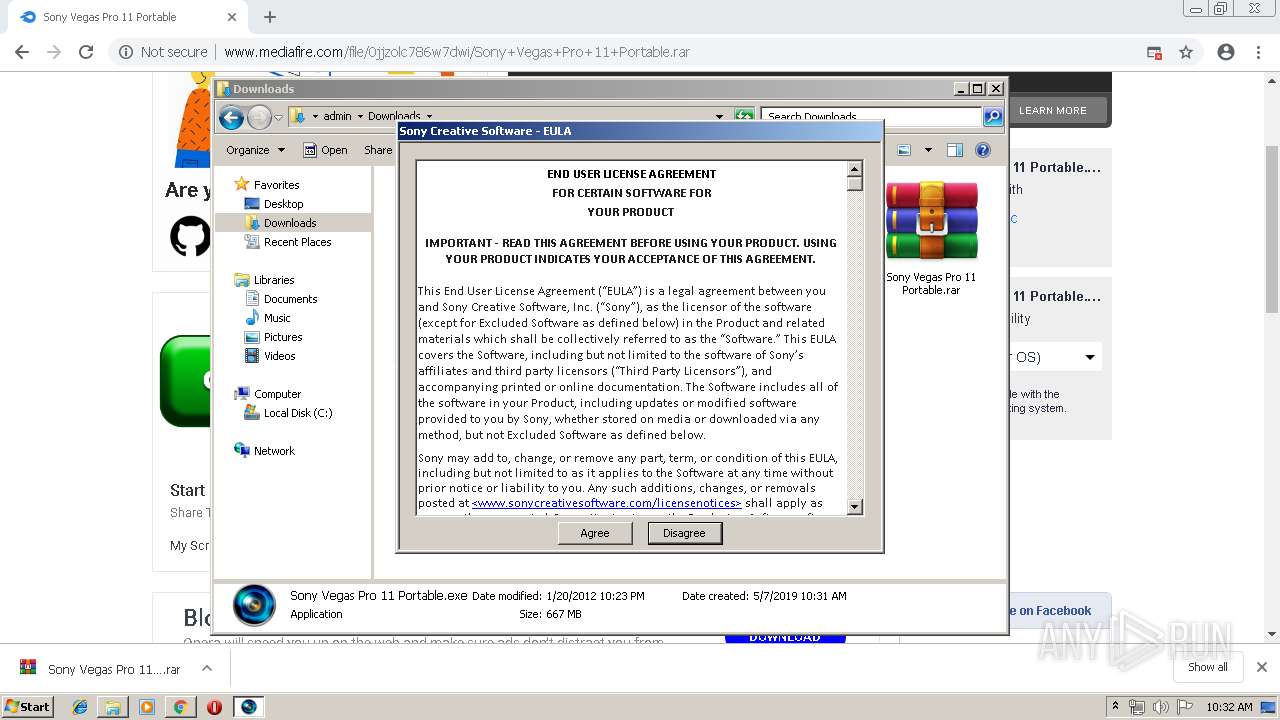Click Sony Vegas application icon in details pane
This screenshot has width=1280, height=720.
pyautogui.click(x=254, y=605)
